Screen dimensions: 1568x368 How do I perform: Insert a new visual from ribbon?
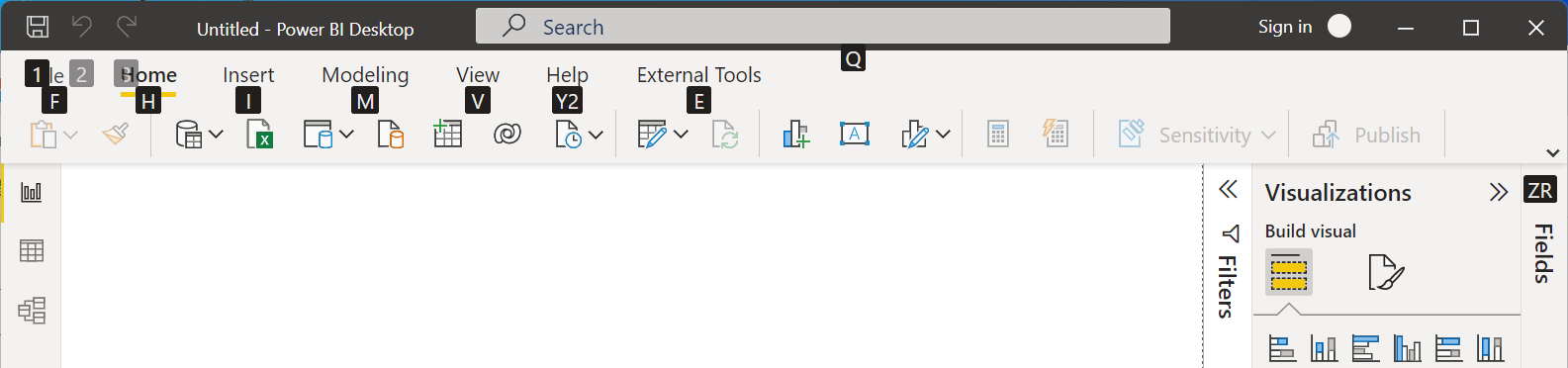pos(795,135)
